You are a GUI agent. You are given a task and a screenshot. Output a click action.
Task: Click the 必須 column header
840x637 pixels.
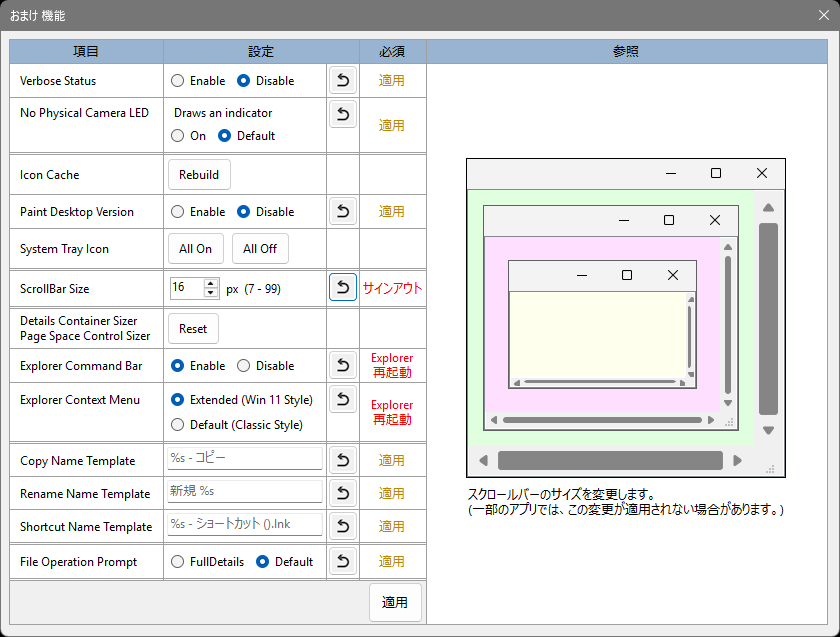tap(393, 51)
